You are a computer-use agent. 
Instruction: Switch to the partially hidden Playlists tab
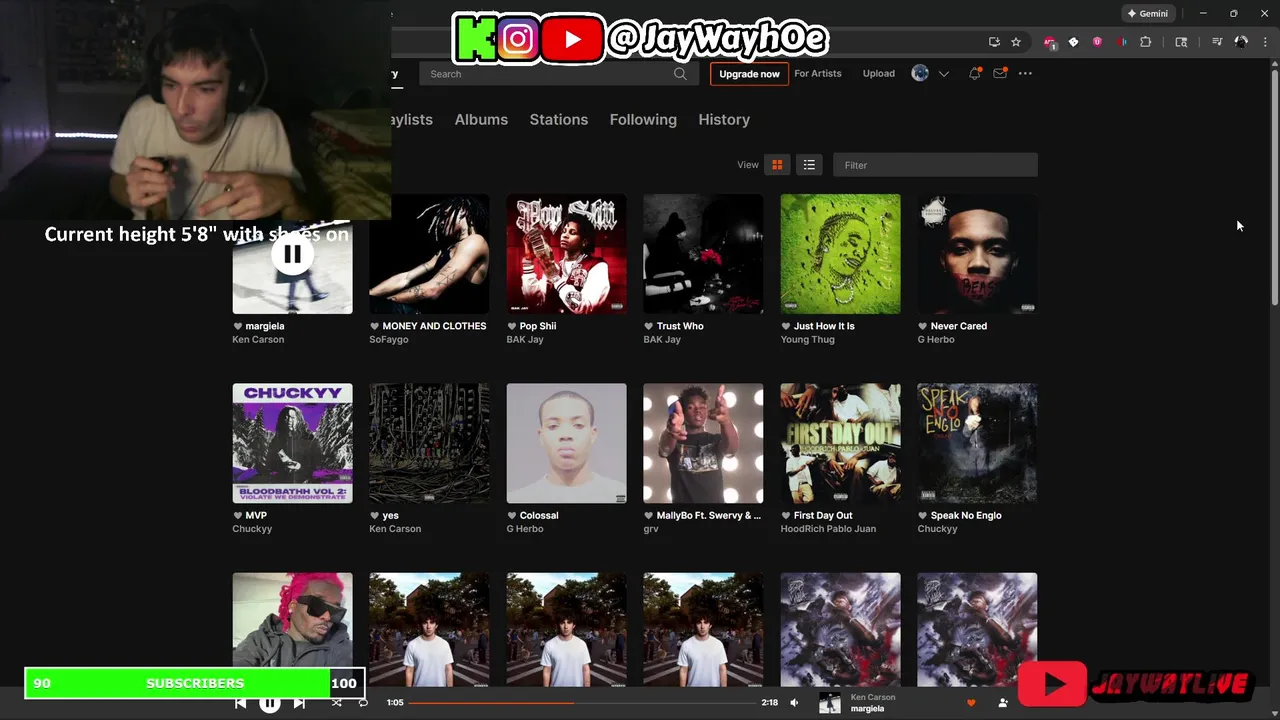click(412, 119)
